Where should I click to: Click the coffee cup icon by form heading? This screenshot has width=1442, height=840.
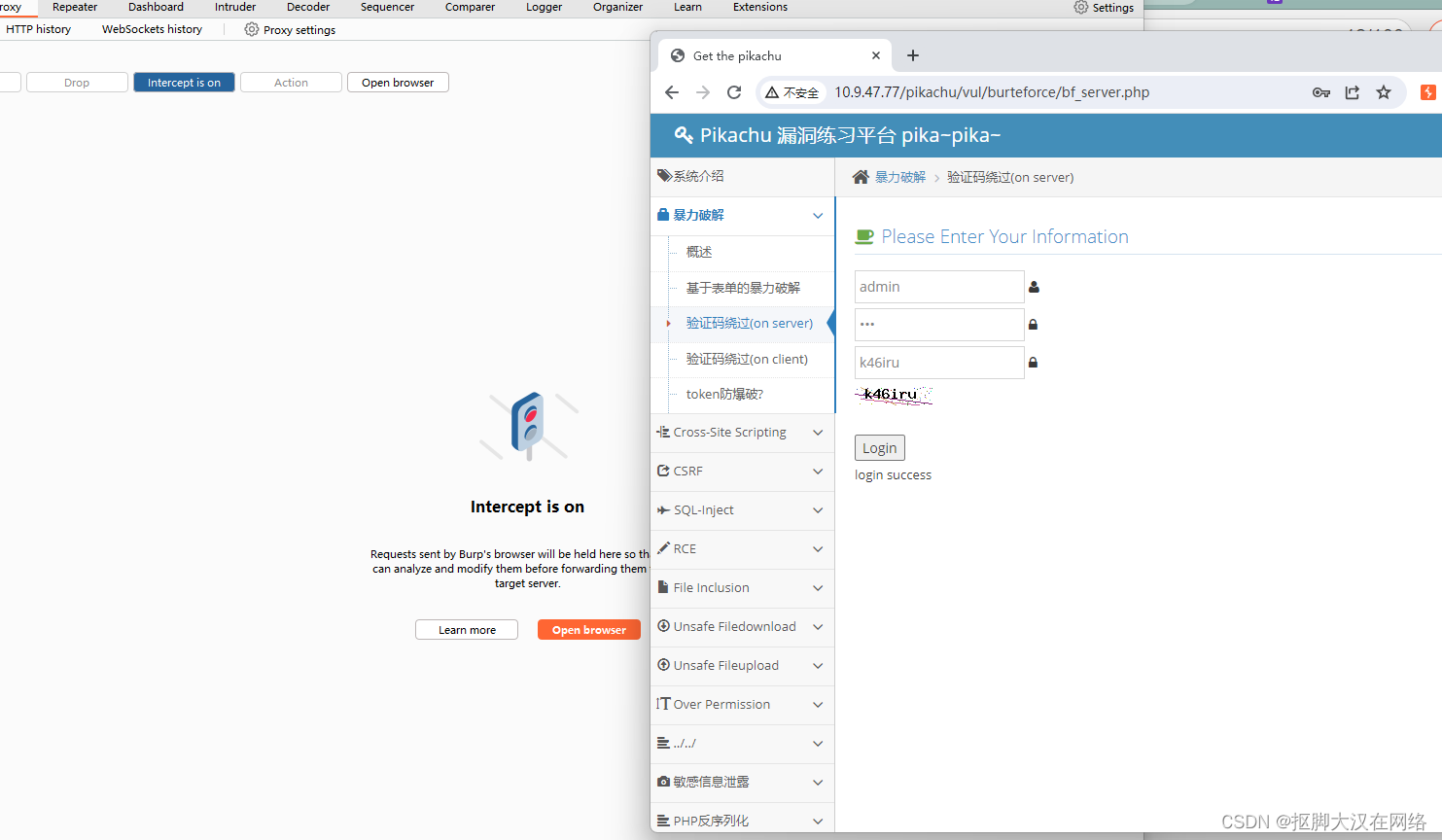pos(864,236)
